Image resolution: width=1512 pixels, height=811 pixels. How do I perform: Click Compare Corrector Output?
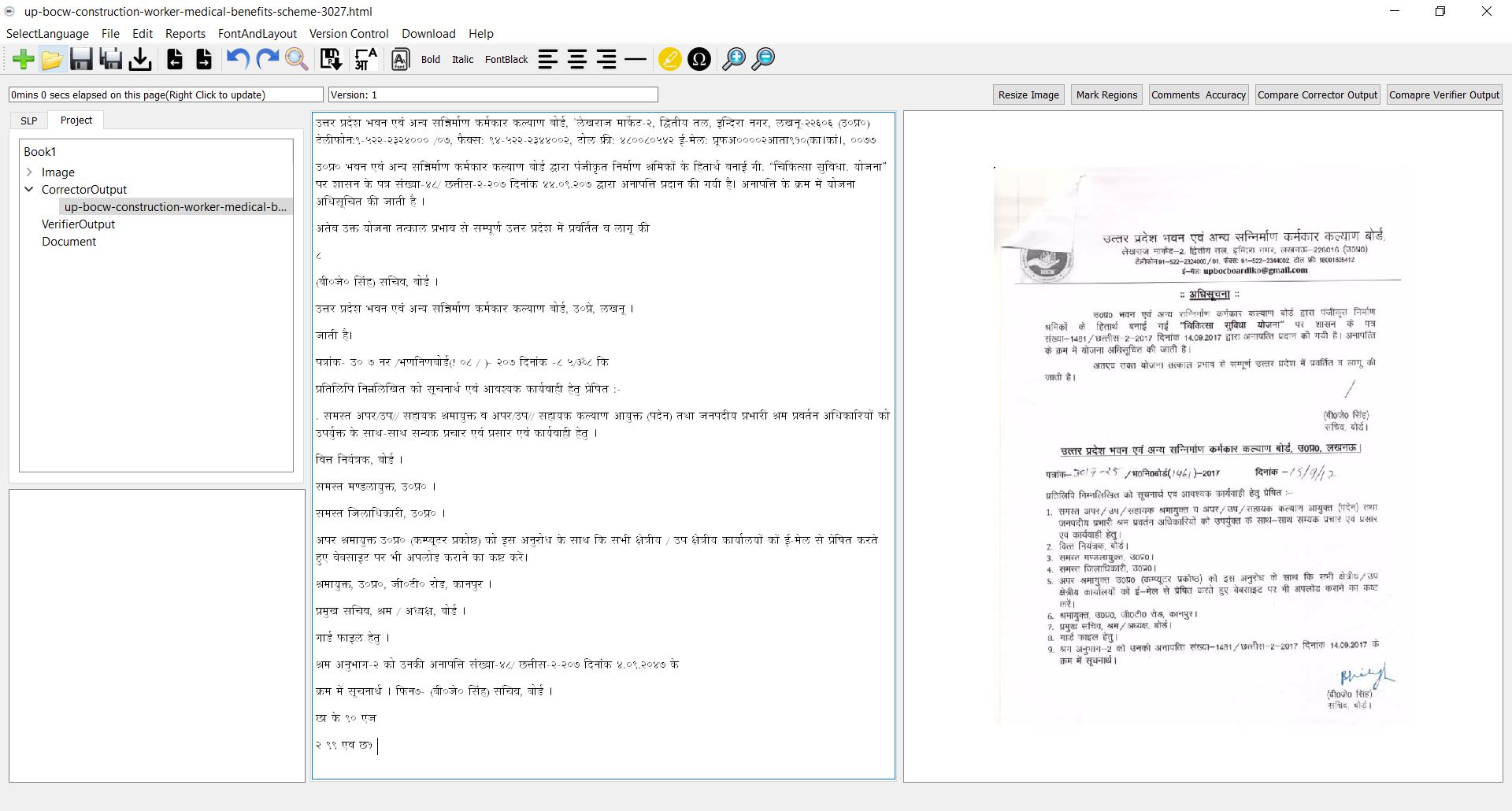click(1317, 94)
